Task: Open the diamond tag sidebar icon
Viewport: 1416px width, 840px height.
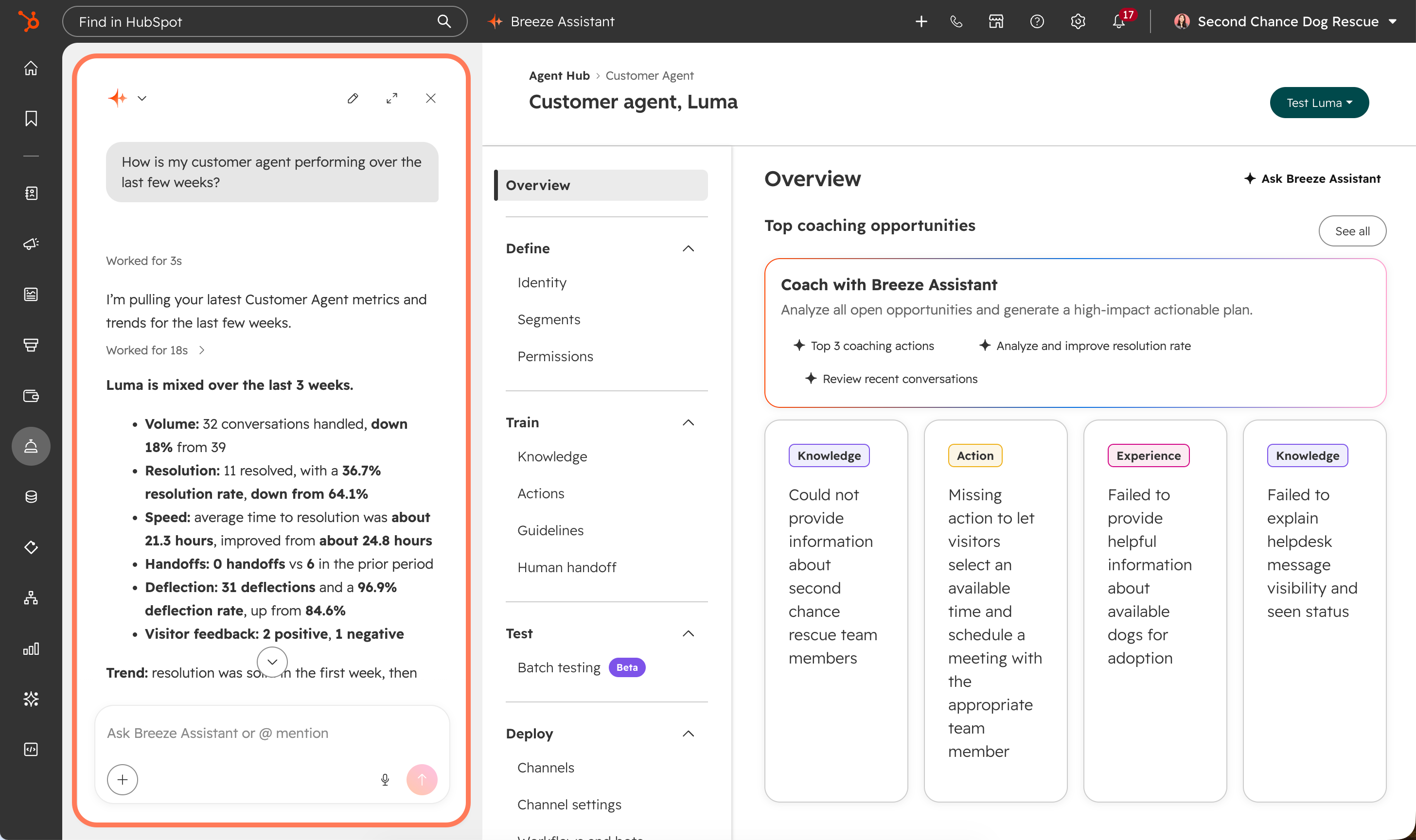Action: [x=31, y=547]
